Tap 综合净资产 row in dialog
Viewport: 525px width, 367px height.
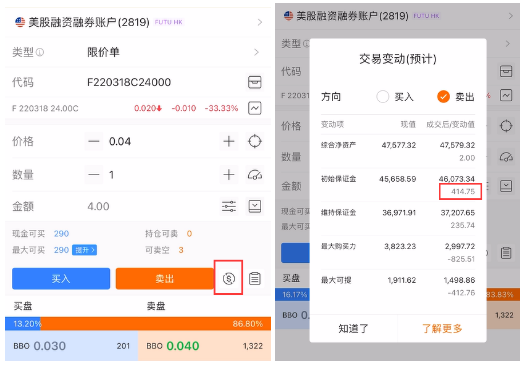pos(398,151)
